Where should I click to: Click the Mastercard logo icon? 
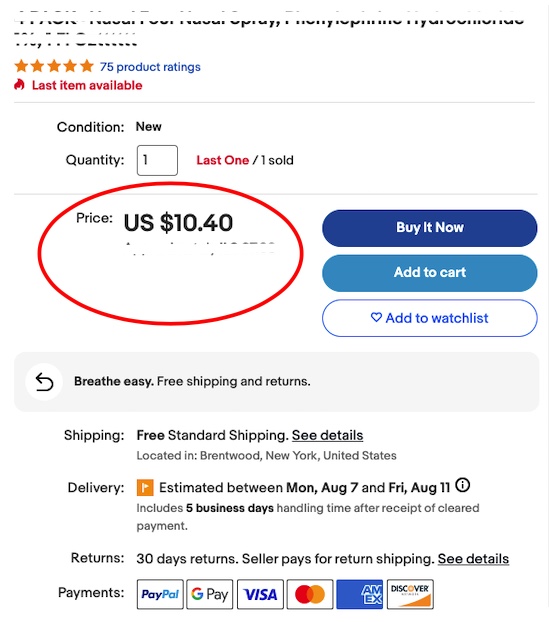[310, 594]
